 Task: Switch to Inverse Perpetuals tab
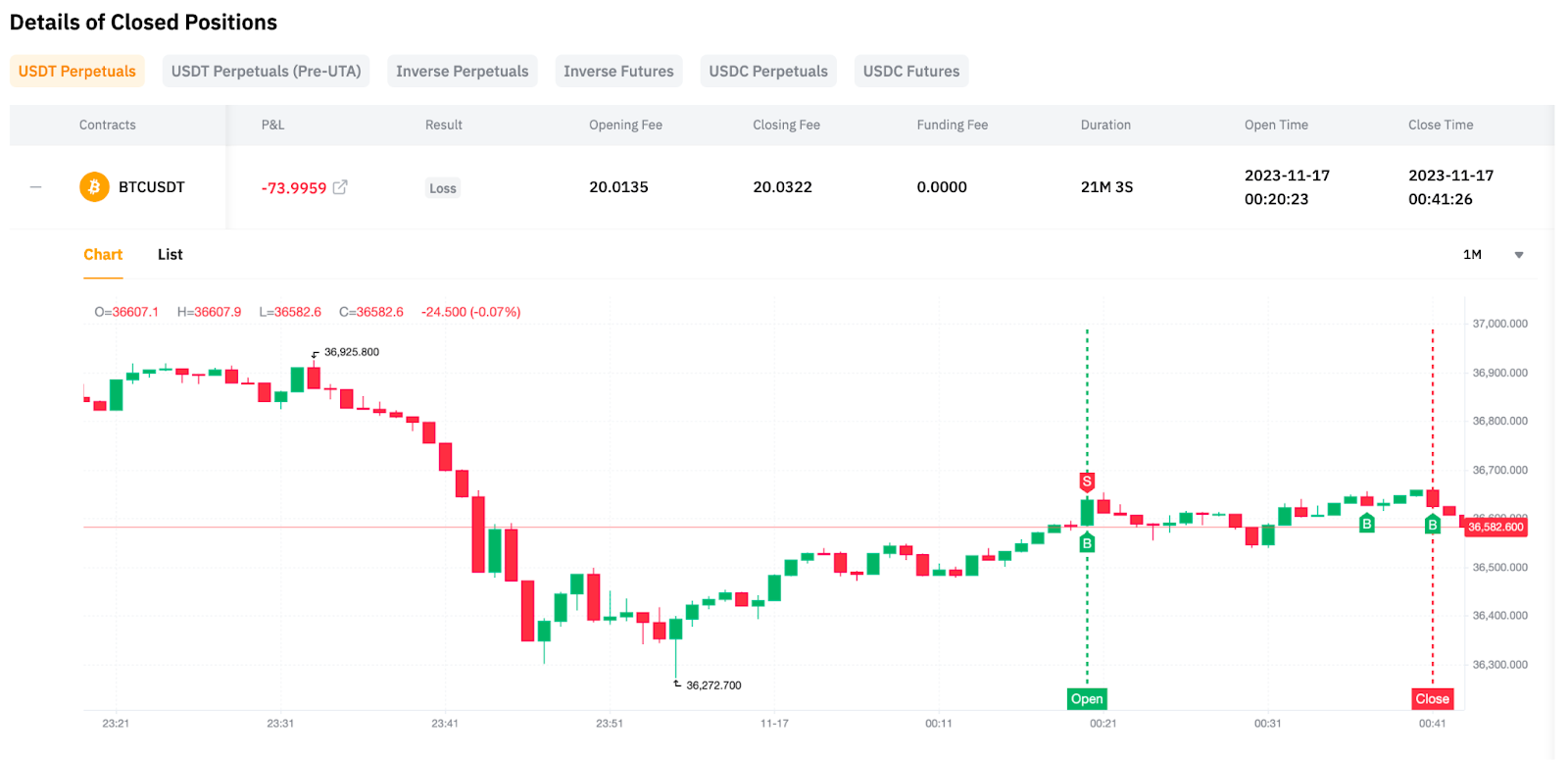click(462, 72)
